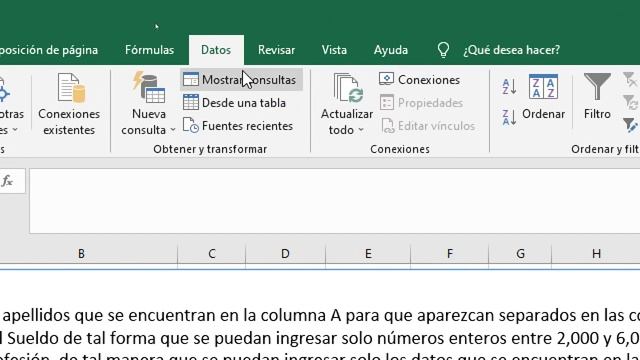Toggle the Filtro funnel
This screenshot has height=360, width=640.
click(x=597, y=97)
